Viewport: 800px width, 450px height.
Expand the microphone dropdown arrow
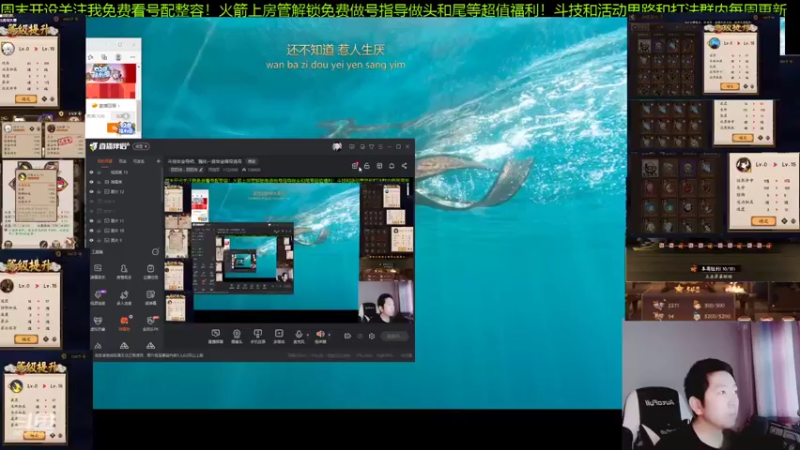click(308, 335)
